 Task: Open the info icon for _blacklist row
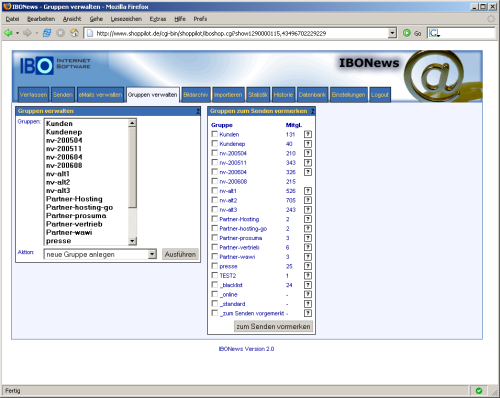308,285
